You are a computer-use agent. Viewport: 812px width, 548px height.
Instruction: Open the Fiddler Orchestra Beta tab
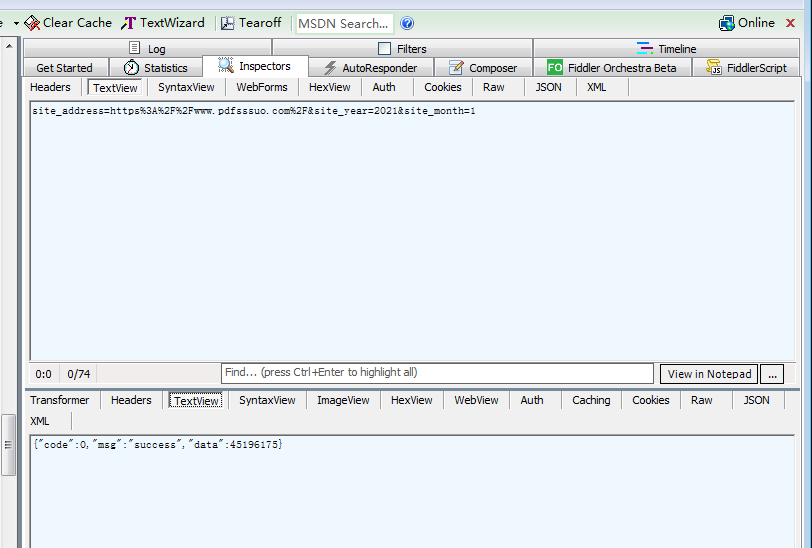coord(612,68)
